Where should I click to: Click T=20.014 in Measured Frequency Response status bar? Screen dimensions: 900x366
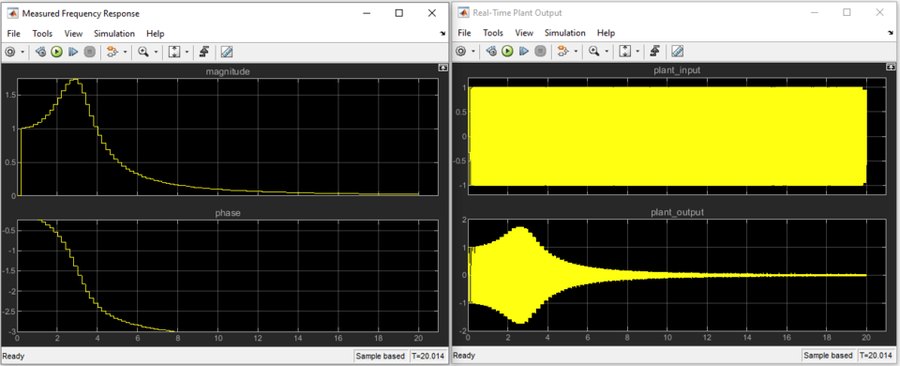[428, 356]
